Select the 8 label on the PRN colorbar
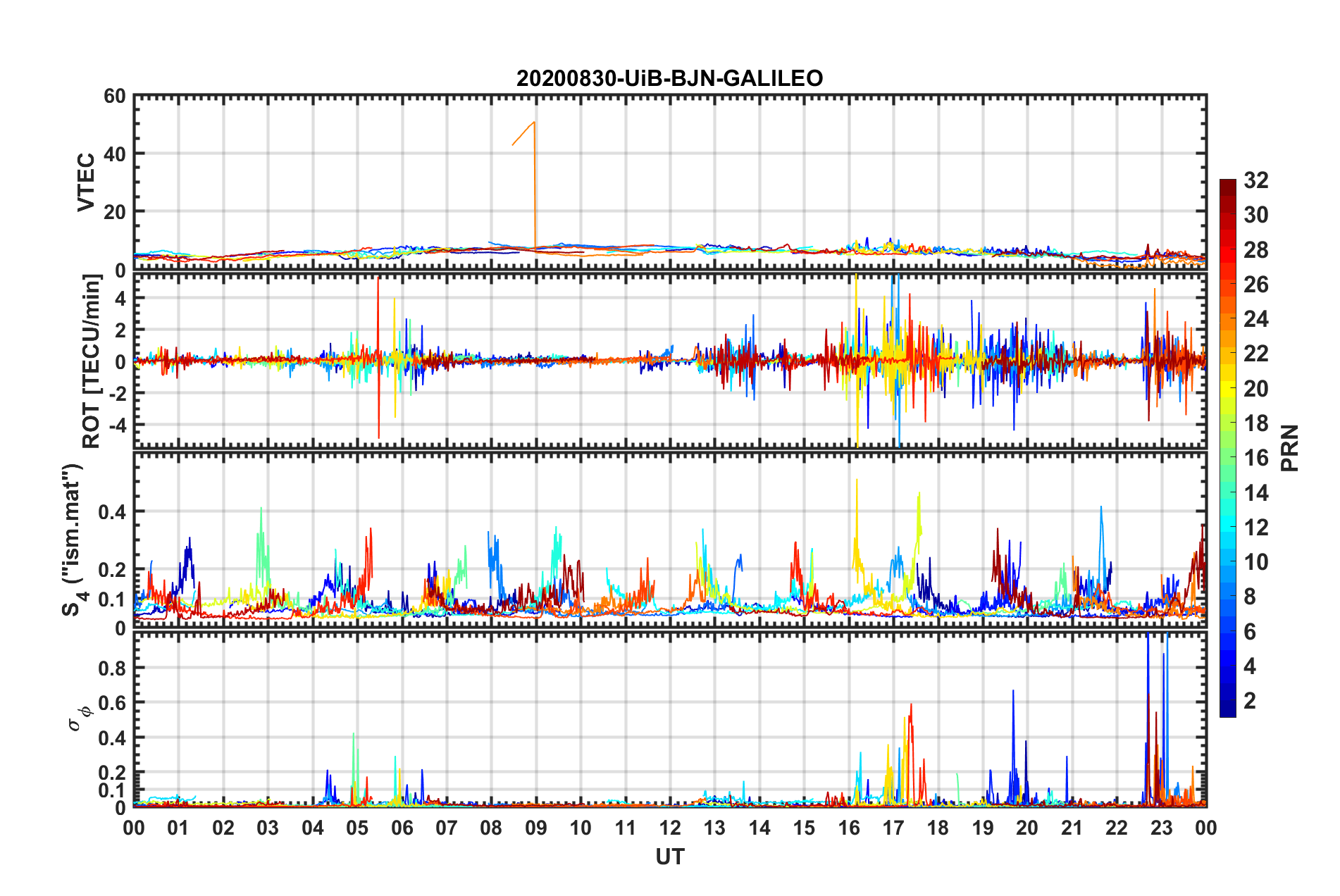The height and width of the screenshot is (896, 1340). [x=1251, y=597]
